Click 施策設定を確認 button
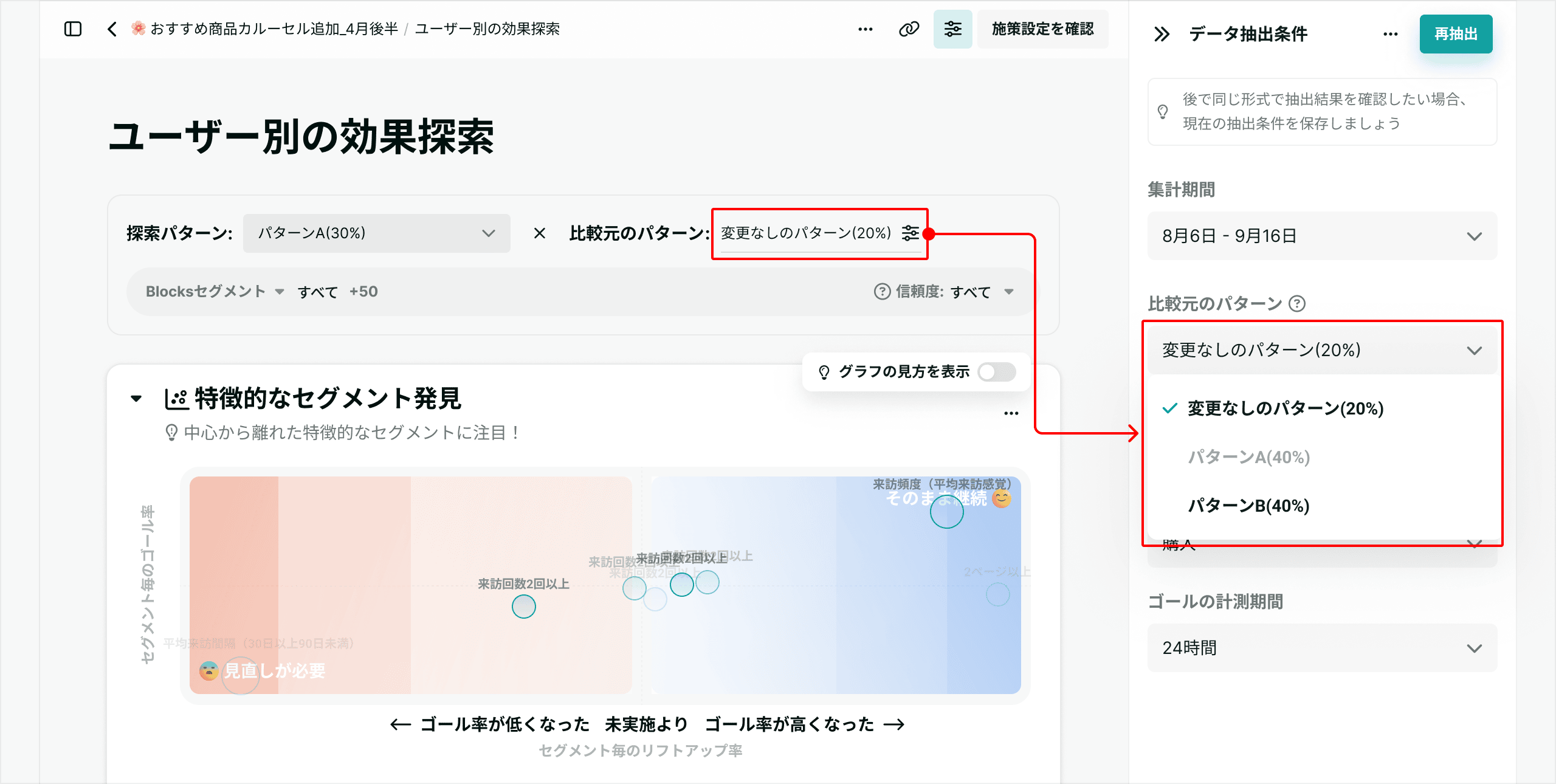 point(1042,29)
